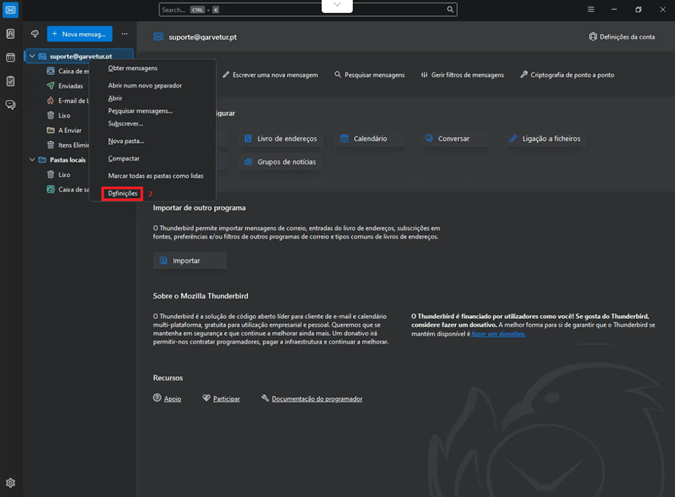The width and height of the screenshot is (675, 497).
Task: Click the developer documentation wrench icon
Action: point(265,398)
